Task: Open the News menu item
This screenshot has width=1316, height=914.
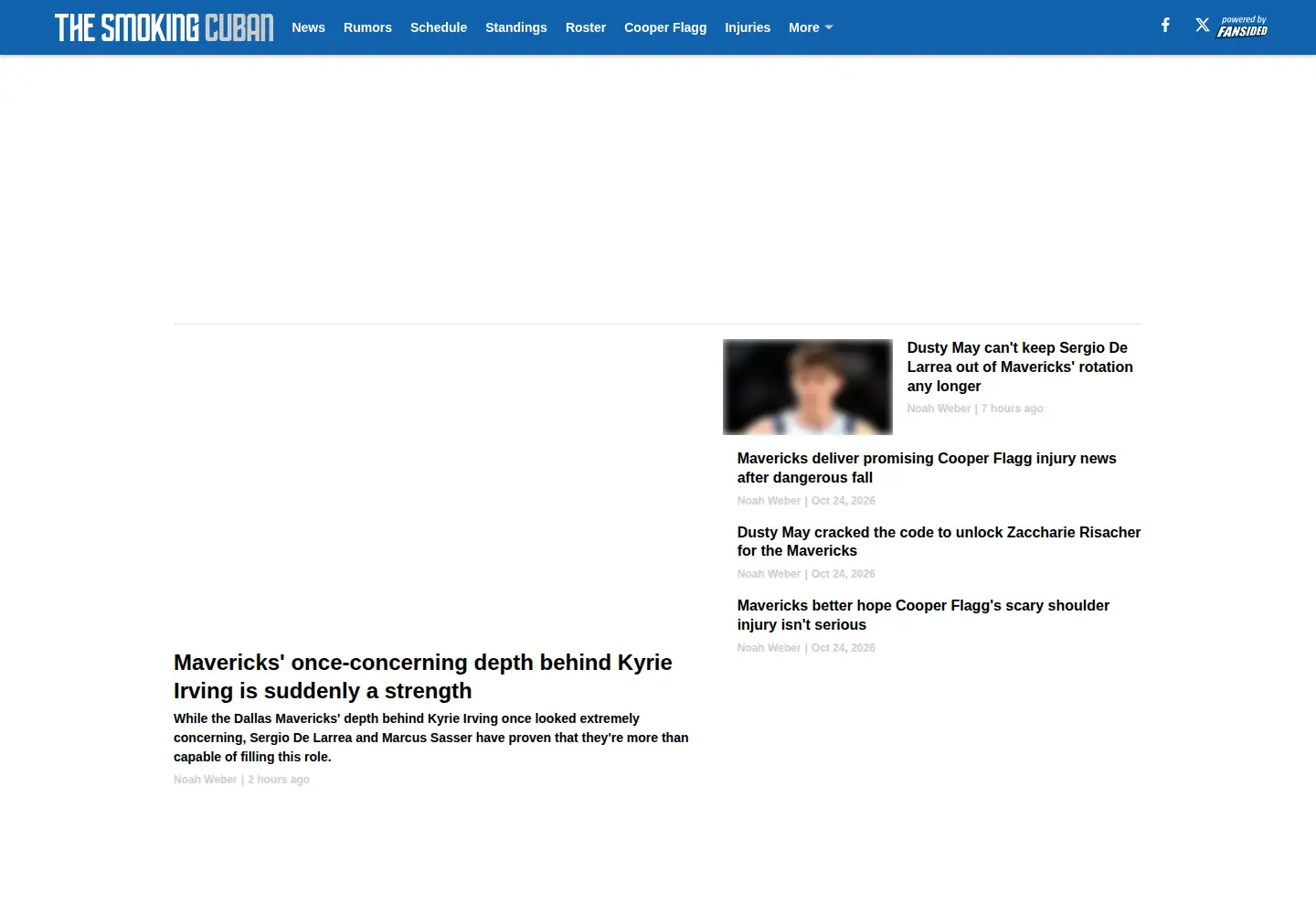Action: pos(309,27)
